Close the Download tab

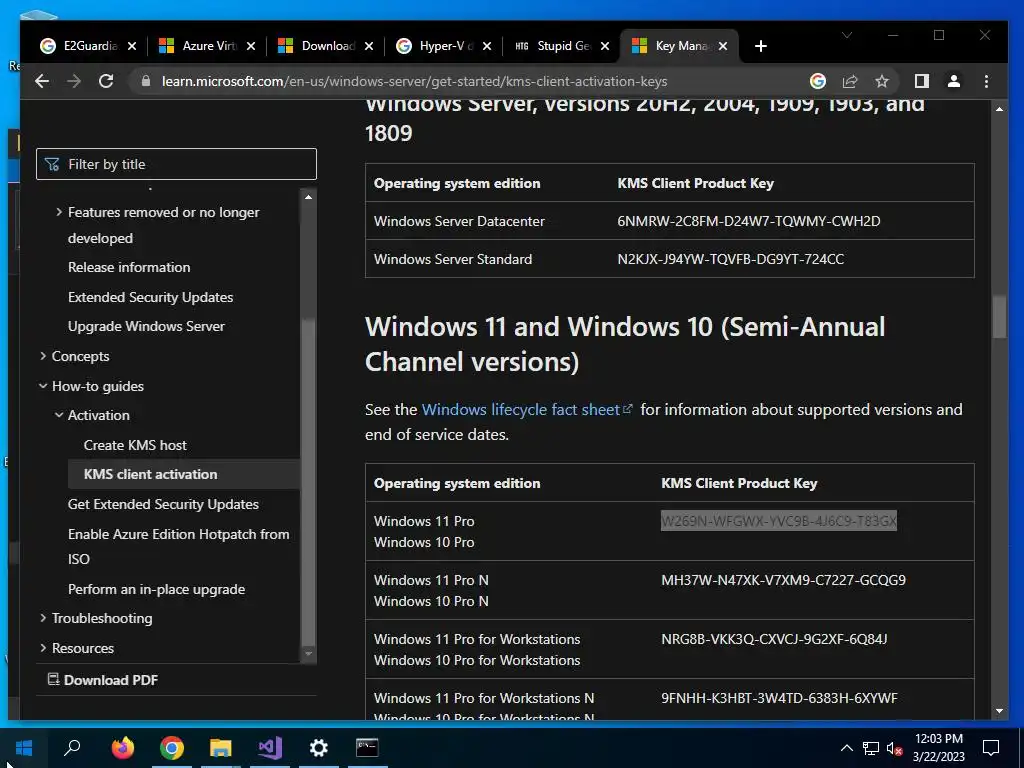(x=369, y=46)
